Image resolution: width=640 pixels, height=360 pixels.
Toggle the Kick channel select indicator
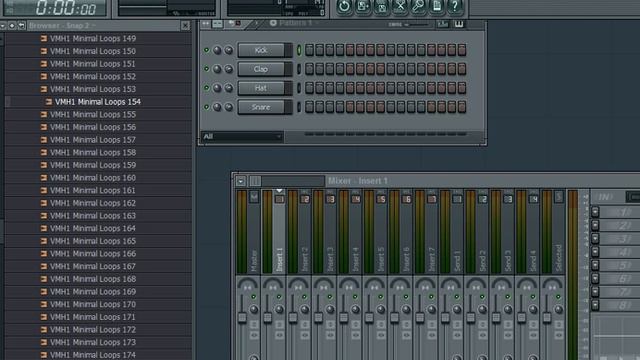pyautogui.click(x=299, y=50)
